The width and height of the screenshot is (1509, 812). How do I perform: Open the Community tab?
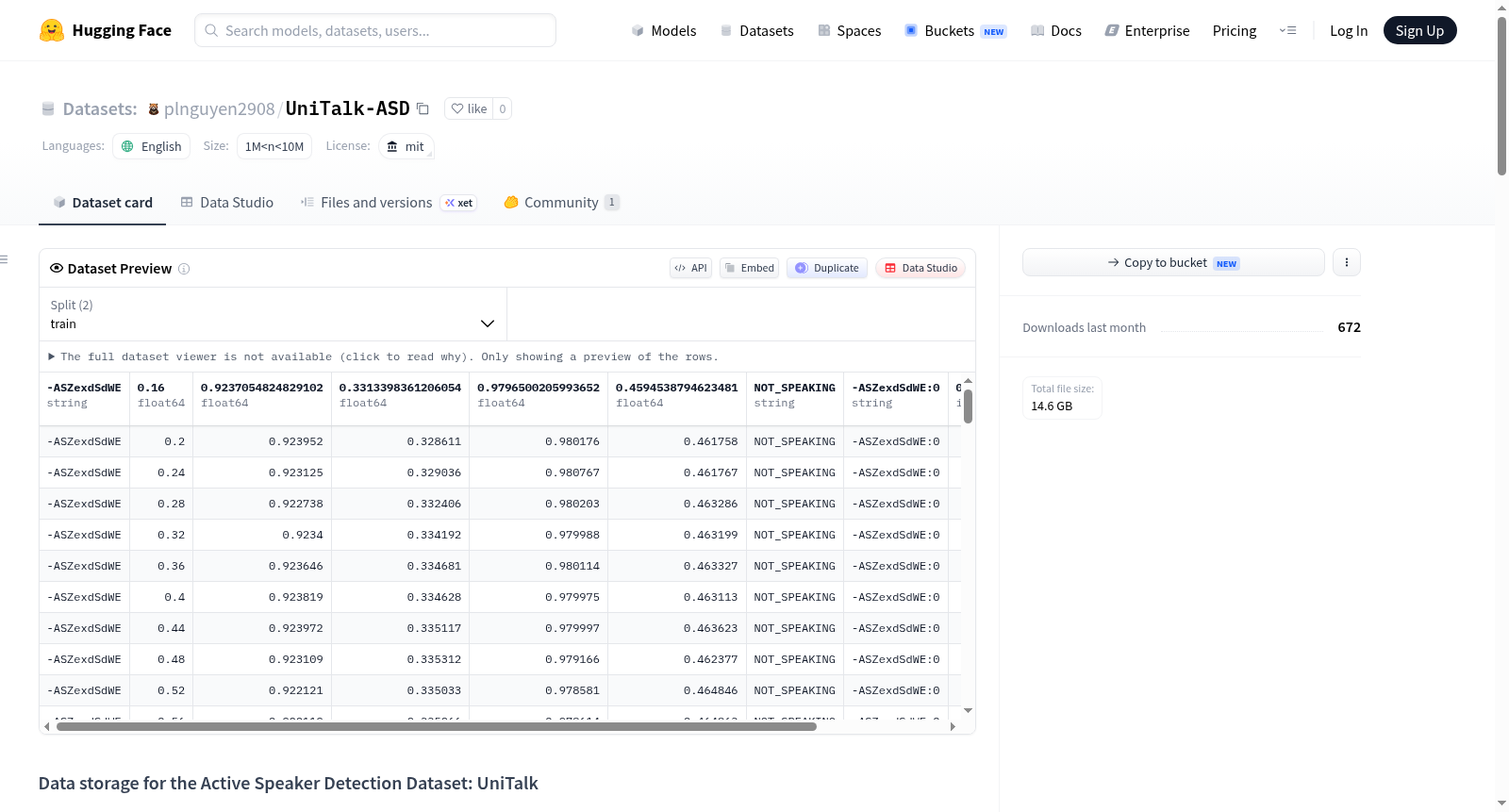(x=561, y=202)
